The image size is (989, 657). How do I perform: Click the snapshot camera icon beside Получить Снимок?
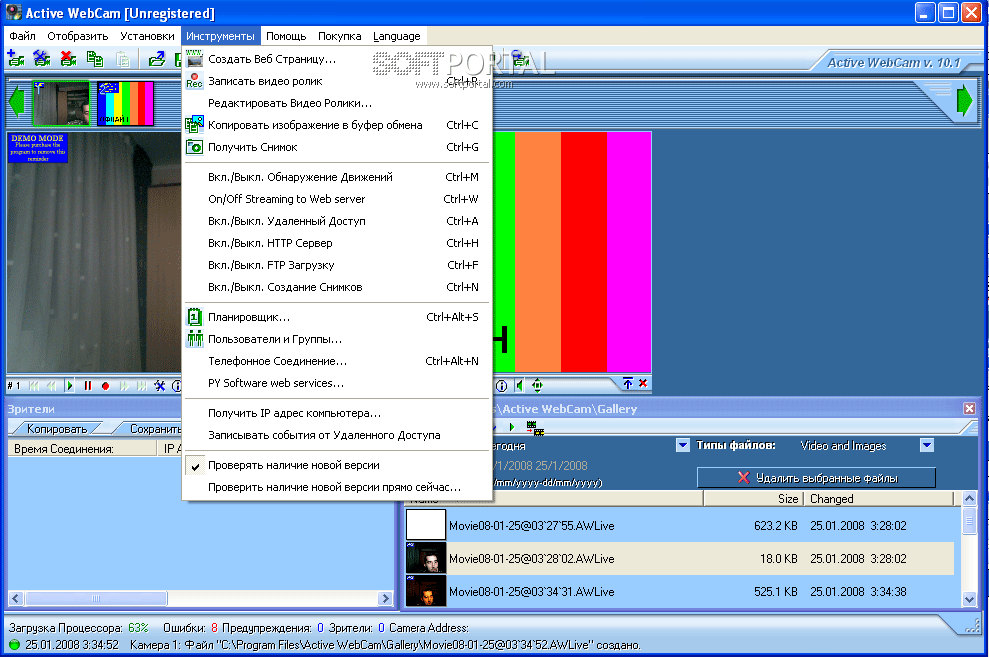[194, 147]
